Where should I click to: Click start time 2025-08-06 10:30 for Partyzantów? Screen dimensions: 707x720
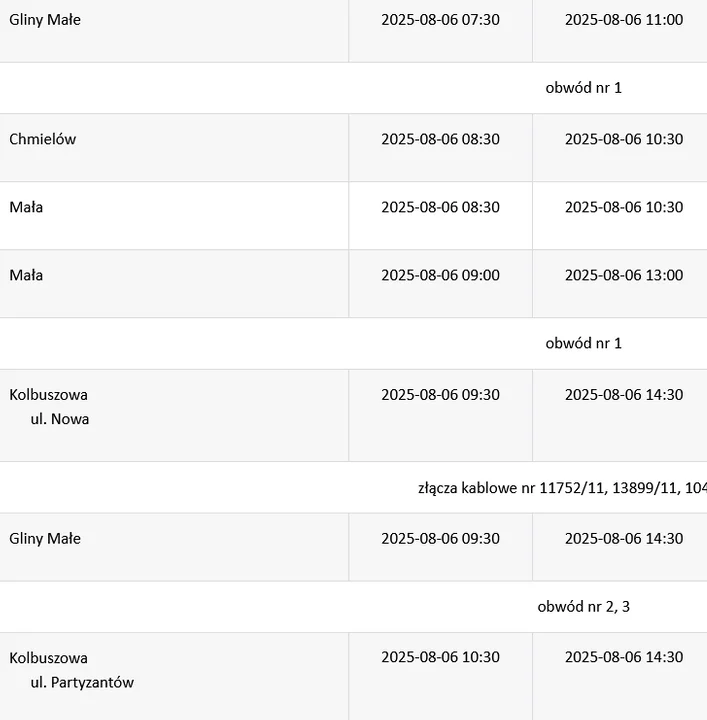pyautogui.click(x=440, y=657)
